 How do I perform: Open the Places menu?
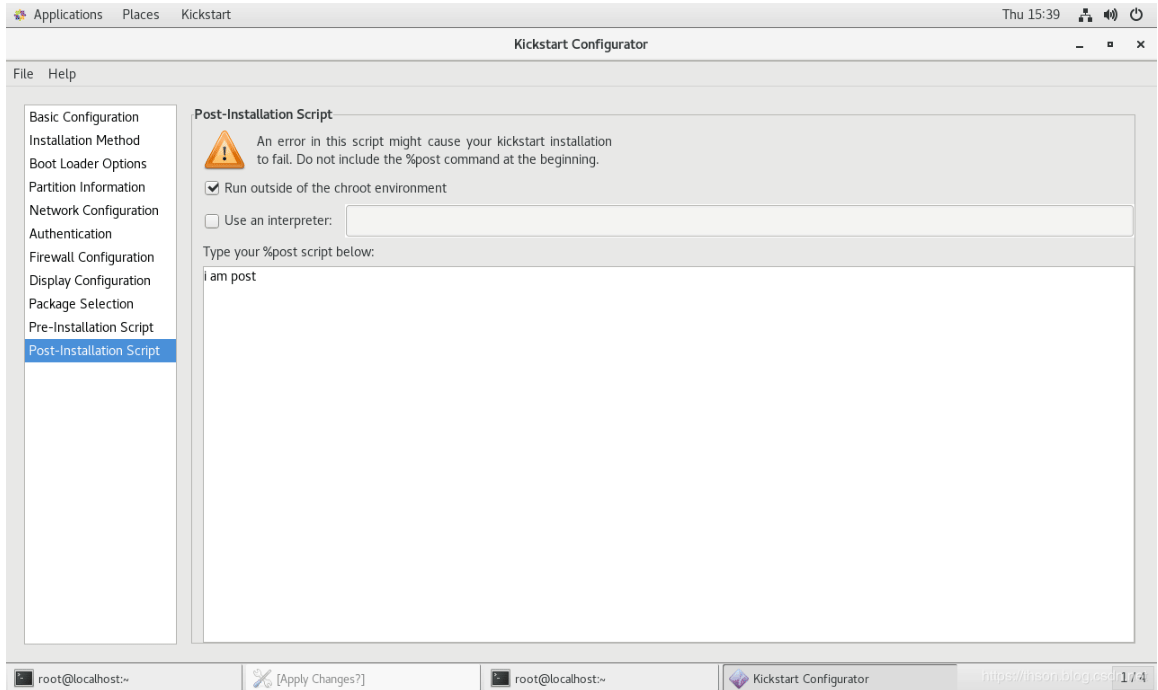pyautogui.click(x=140, y=14)
